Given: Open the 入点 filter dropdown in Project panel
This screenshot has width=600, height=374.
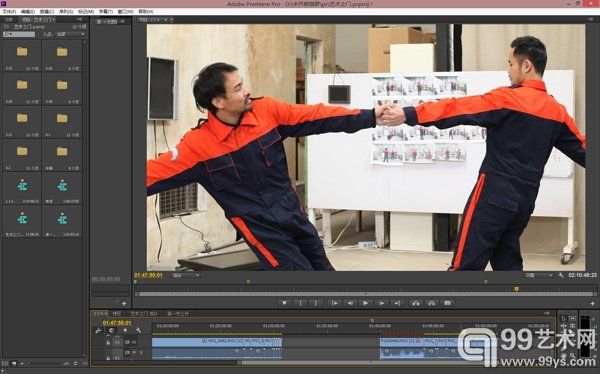Looking at the screenshot, I should click(x=70, y=34).
